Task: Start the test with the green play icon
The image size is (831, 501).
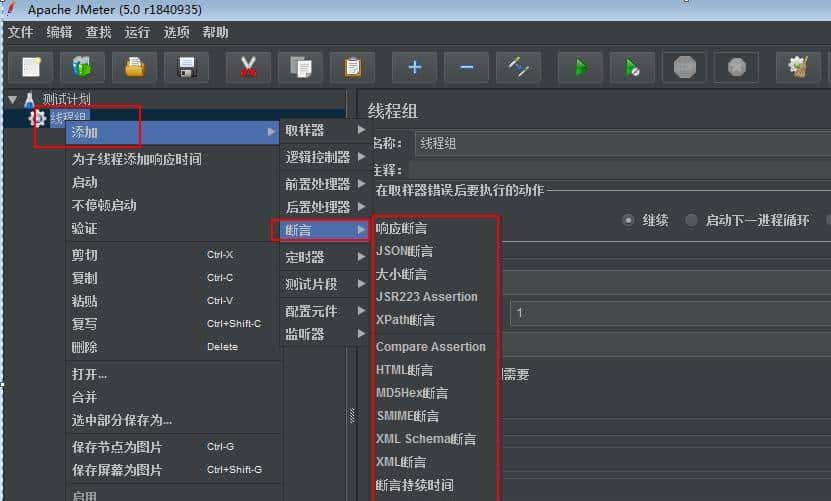Action: pyautogui.click(x=580, y=67)
